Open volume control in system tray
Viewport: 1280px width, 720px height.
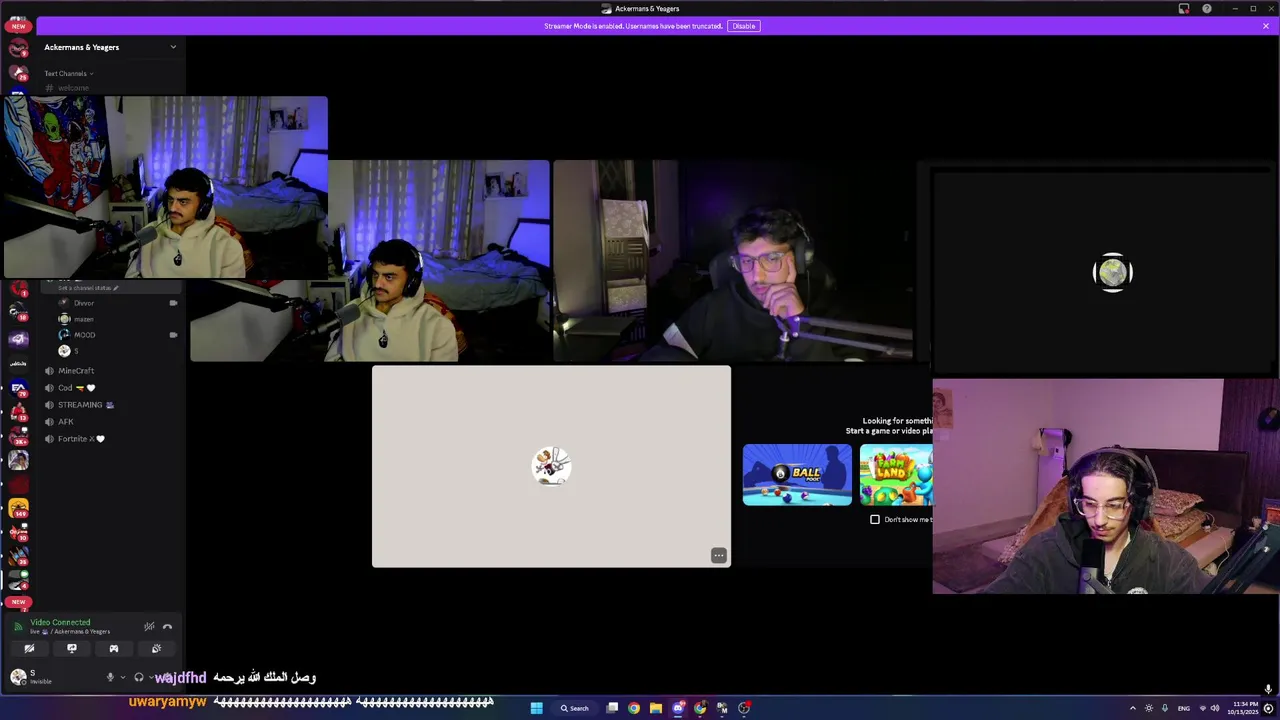pos(1215,708)
